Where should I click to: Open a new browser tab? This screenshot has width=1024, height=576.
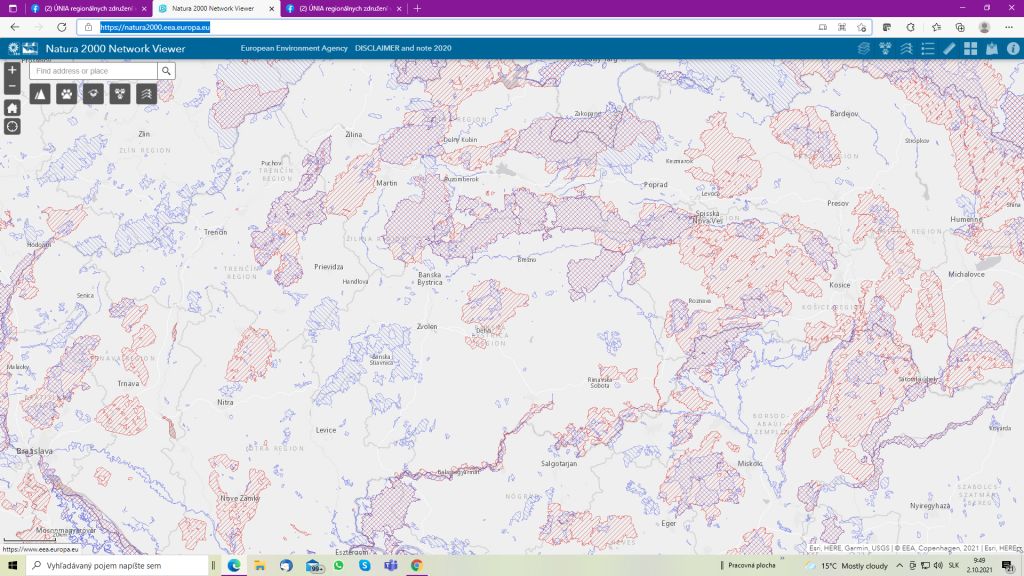pyautogui.click(x=417, y=8)
